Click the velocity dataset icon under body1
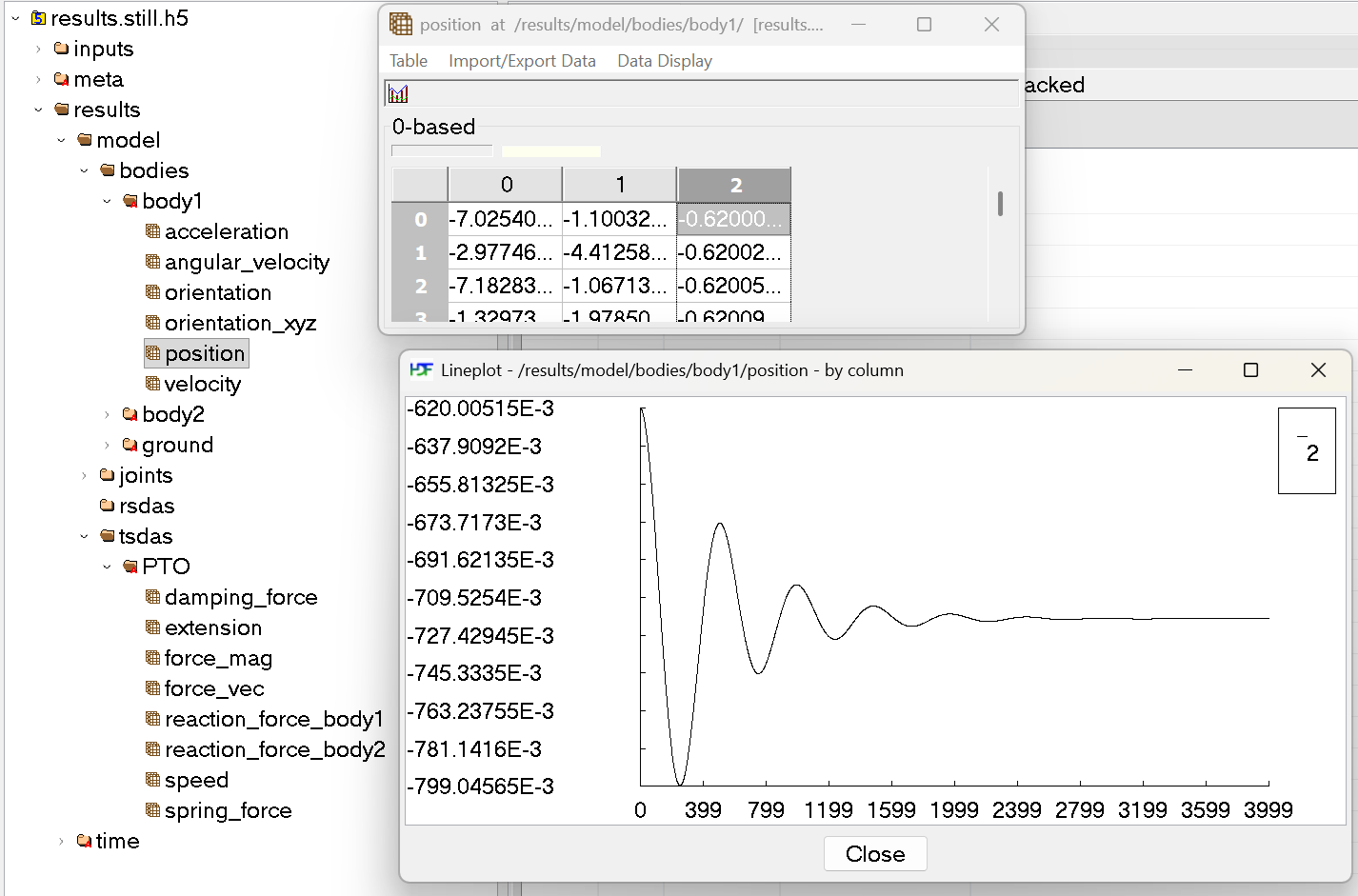Screen dimensions: 1358x896 click(x=152, y=384)
